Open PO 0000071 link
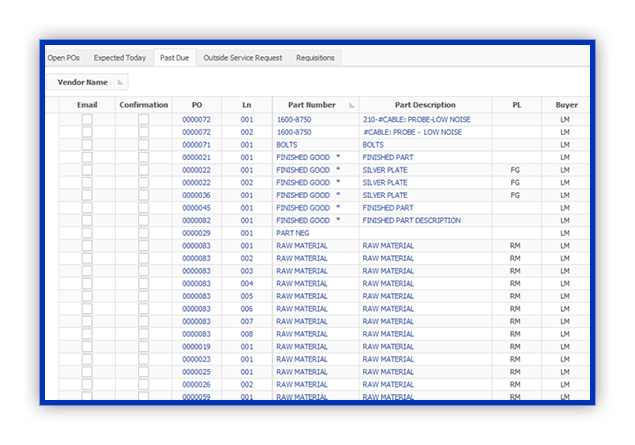This screenshot has height=445, width=635. [196, 145]
